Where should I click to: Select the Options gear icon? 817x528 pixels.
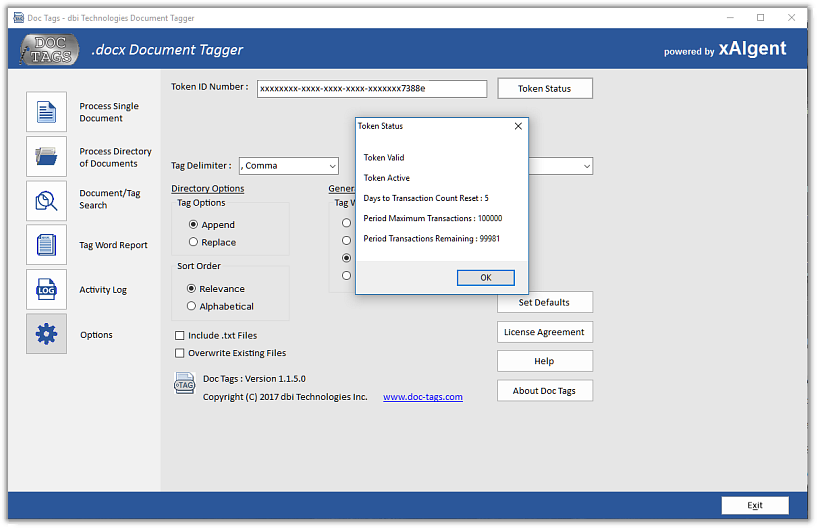pos(46,334)
